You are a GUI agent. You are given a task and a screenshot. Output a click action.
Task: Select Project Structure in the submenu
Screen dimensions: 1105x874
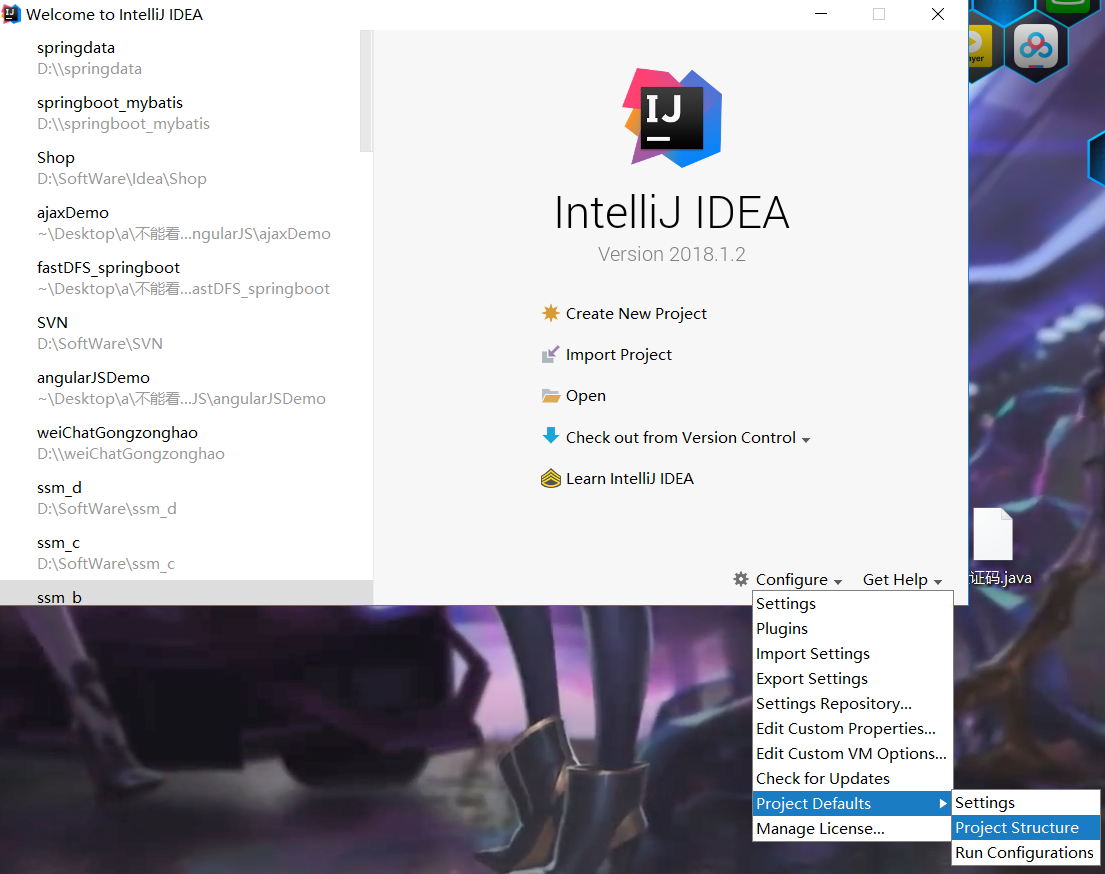click(1017, 828)
